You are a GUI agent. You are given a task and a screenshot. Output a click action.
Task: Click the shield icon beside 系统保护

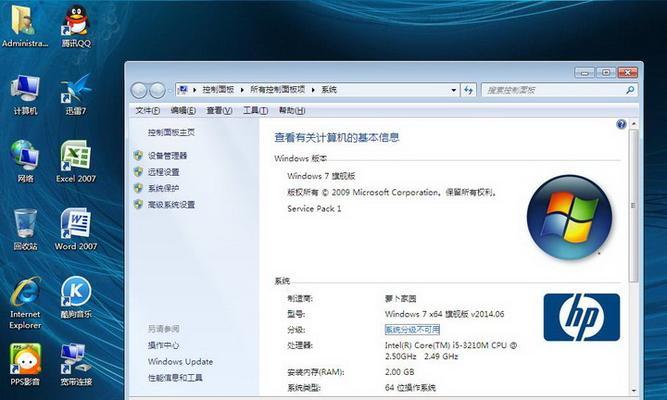coord(138,188)
